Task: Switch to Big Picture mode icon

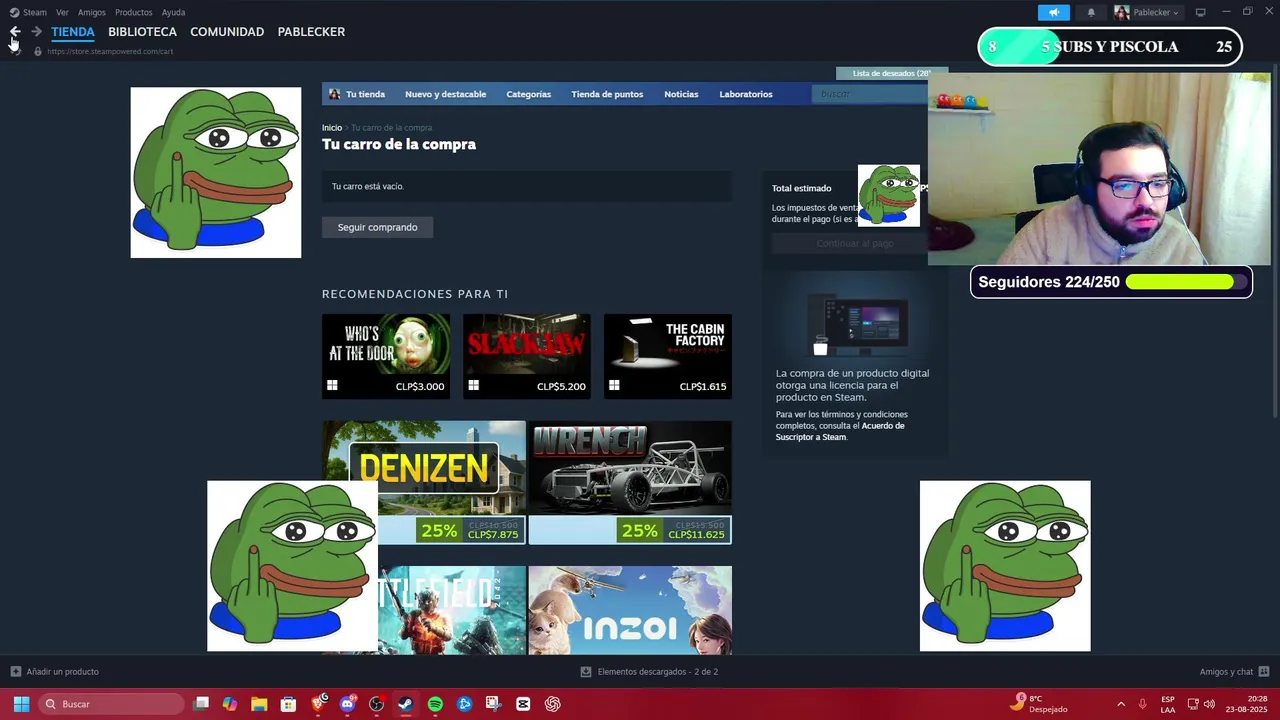Action: (1201, 12)
